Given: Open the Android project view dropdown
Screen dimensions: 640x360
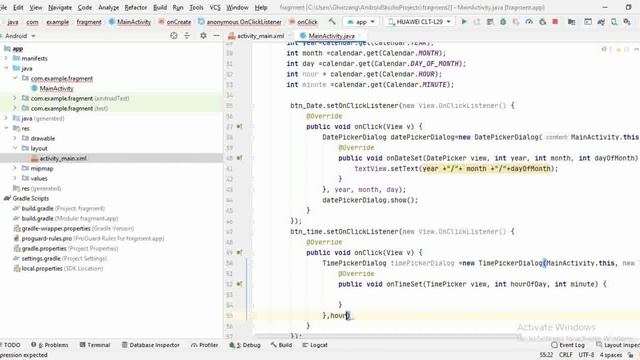Looking at the screenshot, I should pyautogui.click(x=19, y=36).
